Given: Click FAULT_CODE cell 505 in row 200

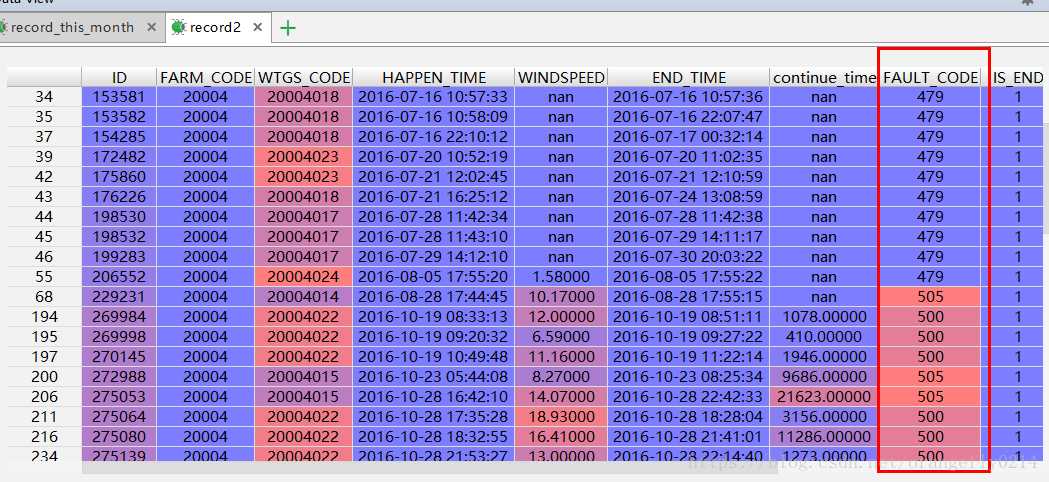Looking at the screenshot, I should (931, 376).
